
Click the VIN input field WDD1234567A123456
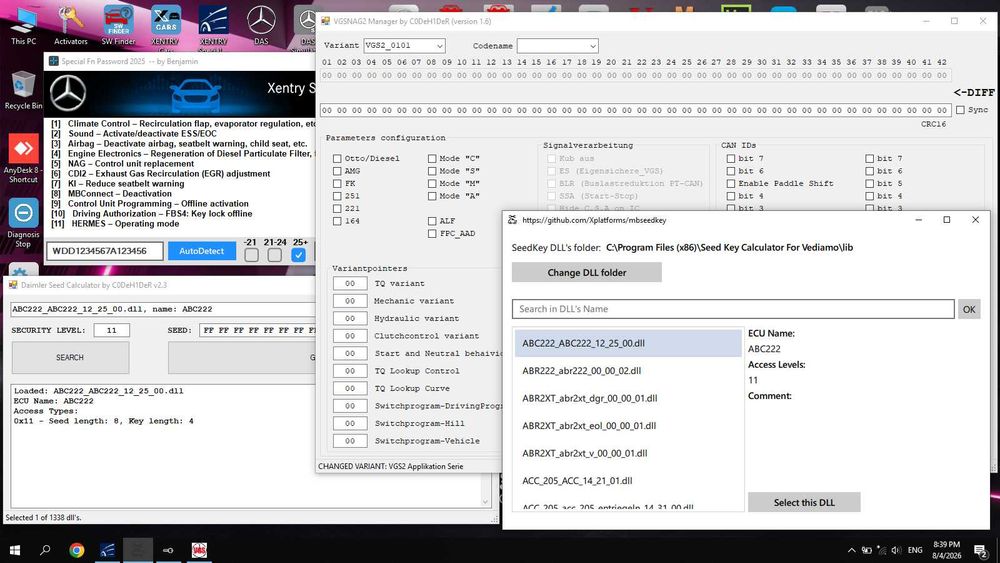click(x=105, y=251)
